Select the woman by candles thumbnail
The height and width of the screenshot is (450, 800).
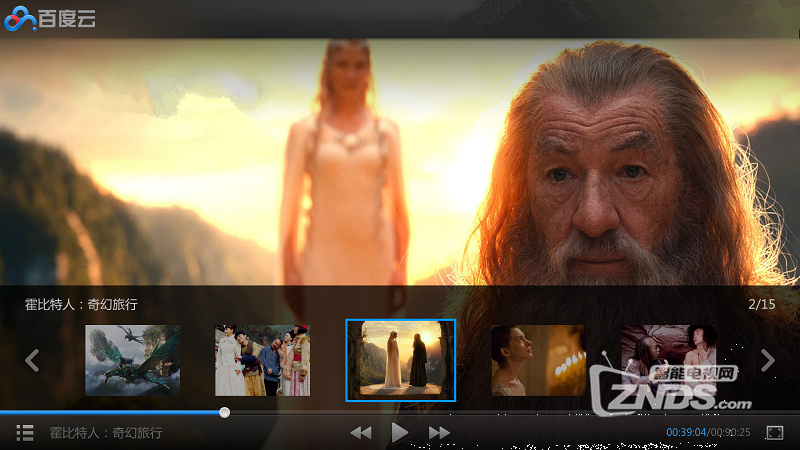point(538,360)
